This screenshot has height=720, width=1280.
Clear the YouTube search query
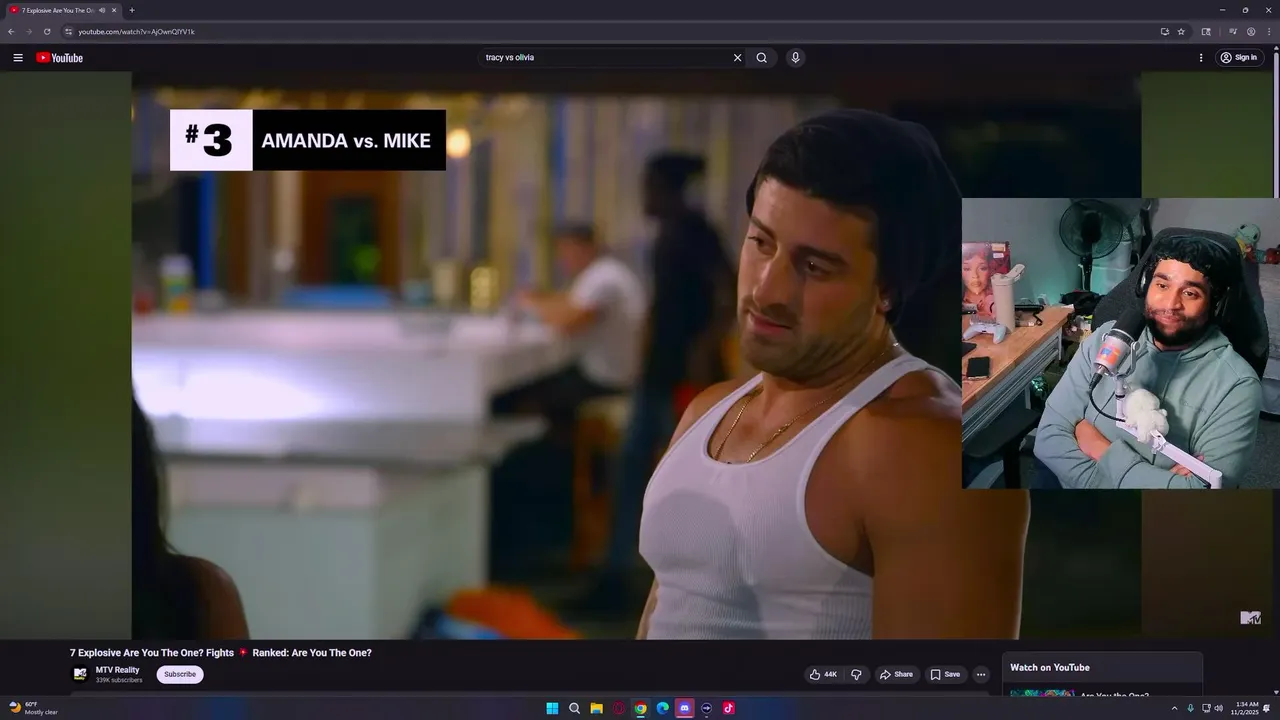click(x=737, y=58)
